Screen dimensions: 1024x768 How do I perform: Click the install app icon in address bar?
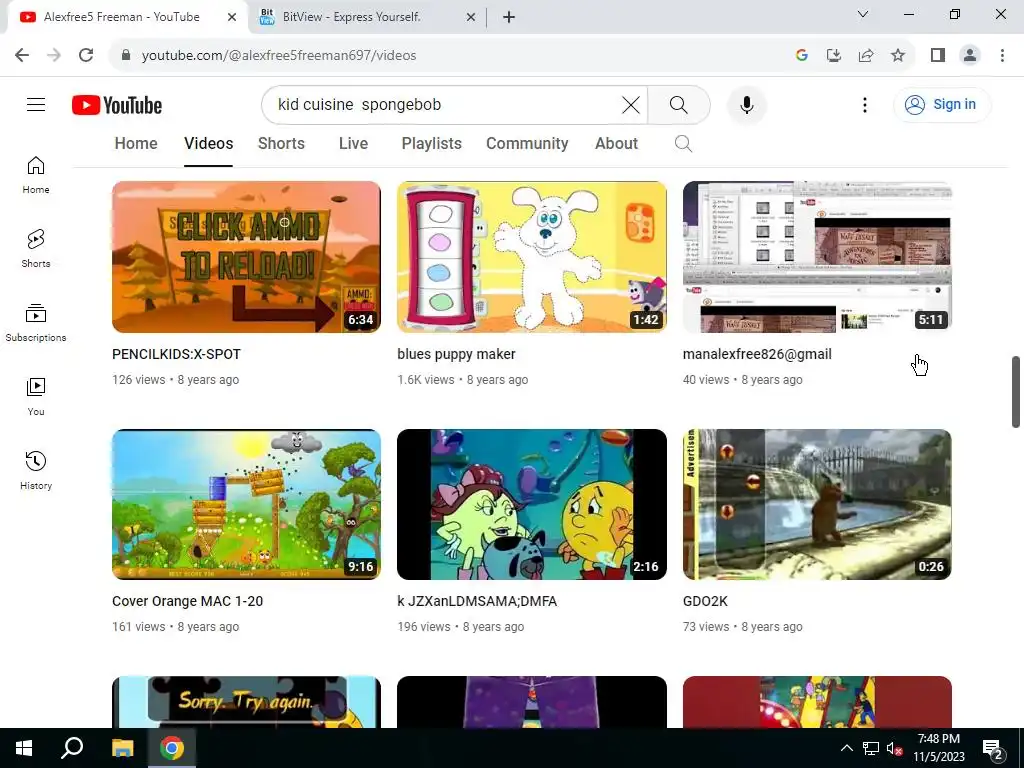(x=834, y=55)
